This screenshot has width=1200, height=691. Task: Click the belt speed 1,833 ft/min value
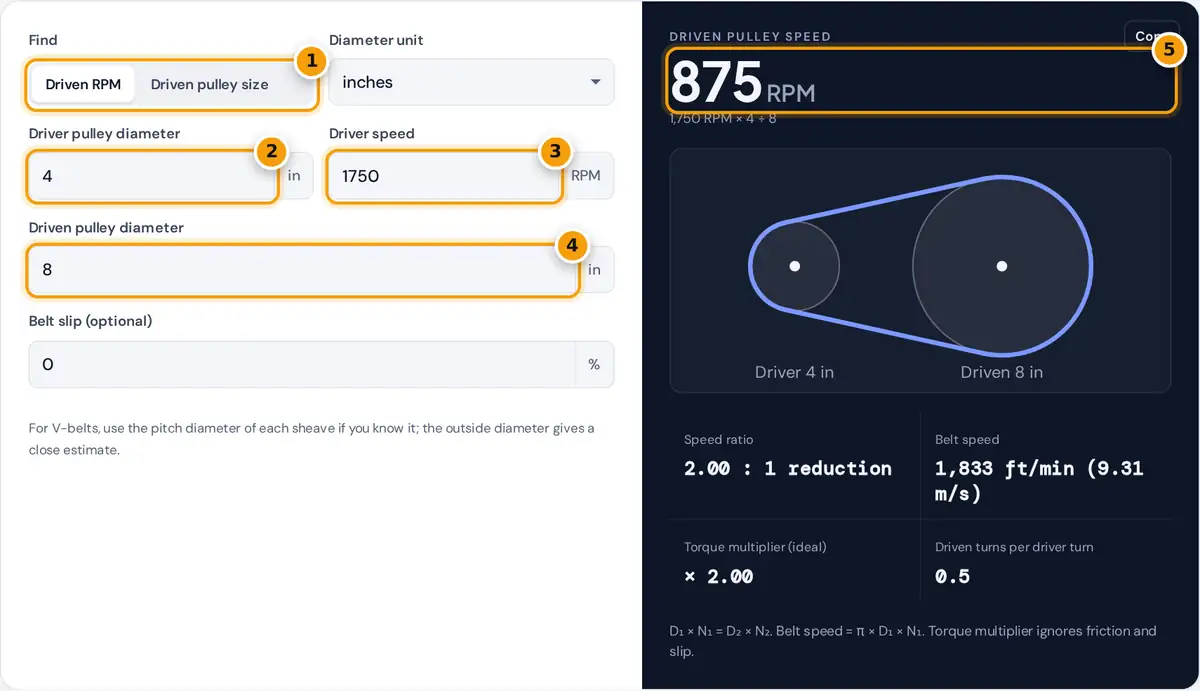(1039, 481)
